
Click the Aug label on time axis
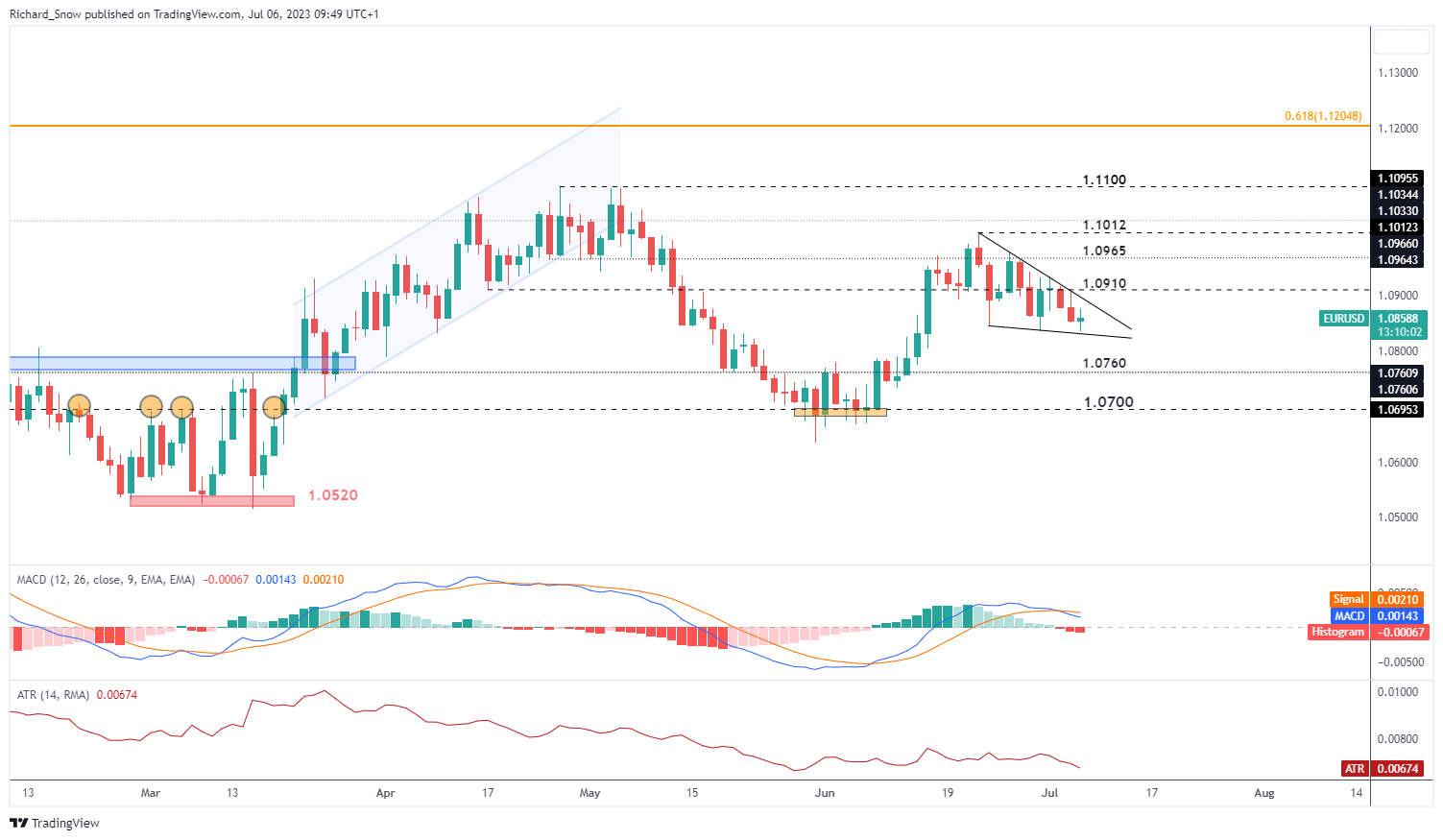pyautogui.click(x=1264, y=793)
